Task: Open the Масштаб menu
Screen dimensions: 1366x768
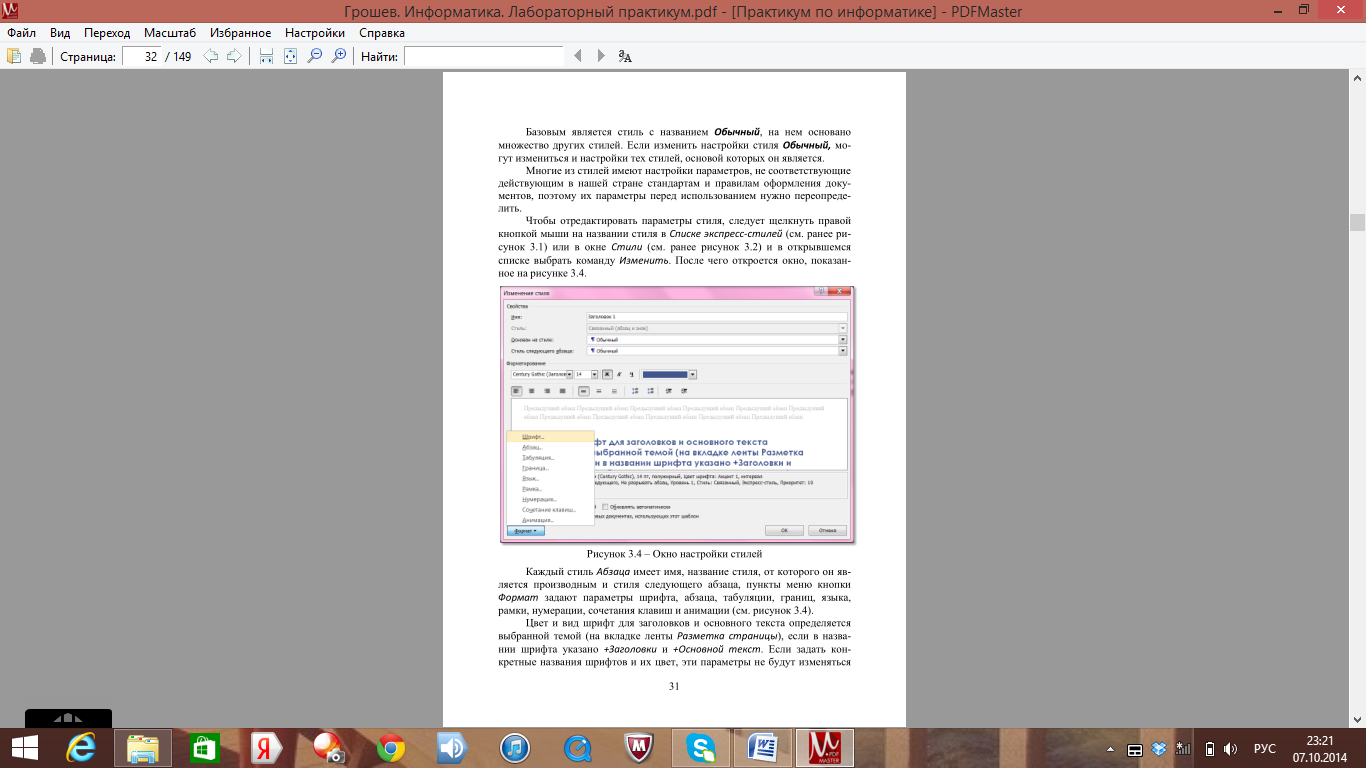Action: coord(169,33)
